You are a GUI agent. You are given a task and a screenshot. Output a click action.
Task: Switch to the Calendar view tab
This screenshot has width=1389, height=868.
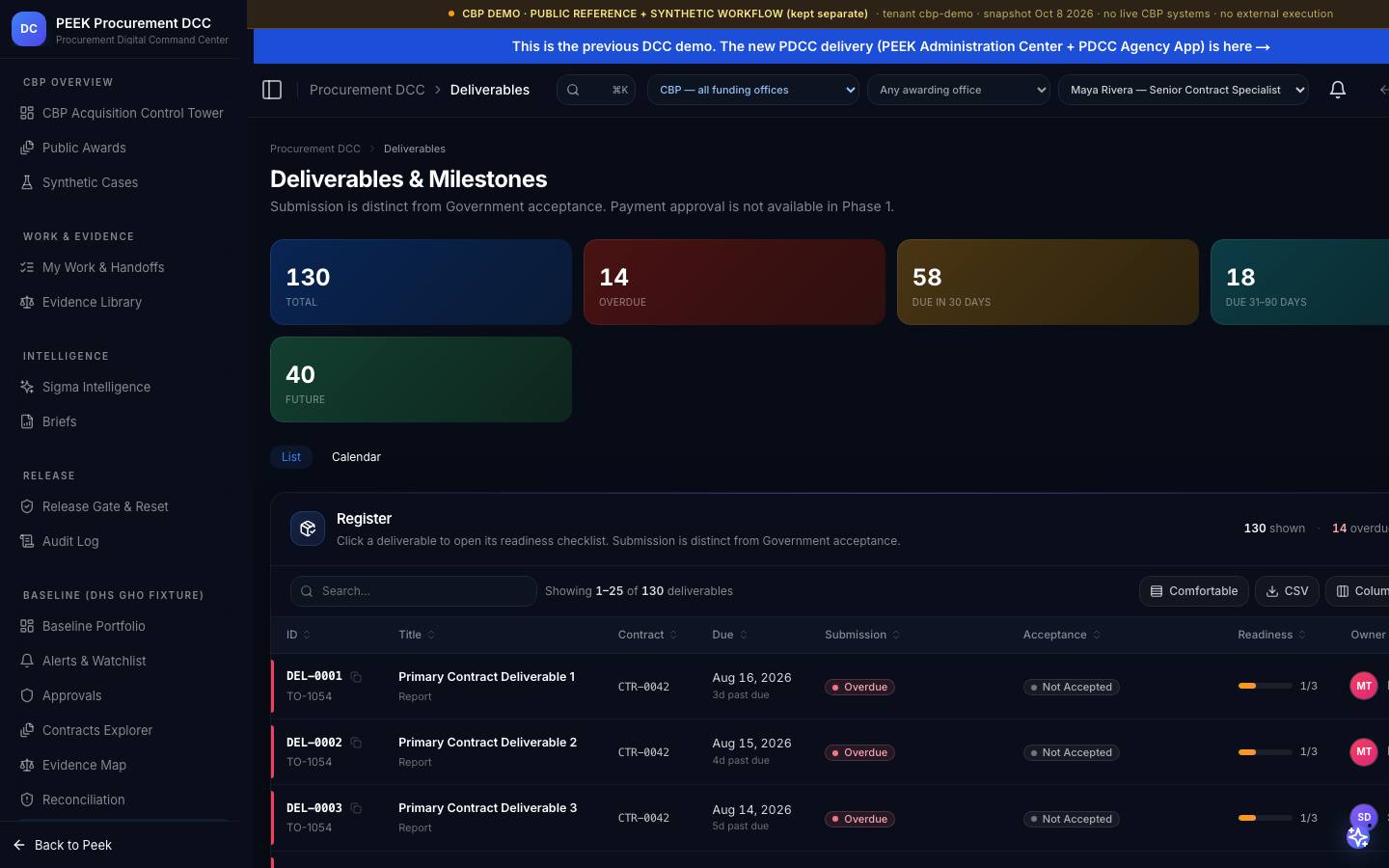coord(356,457)
